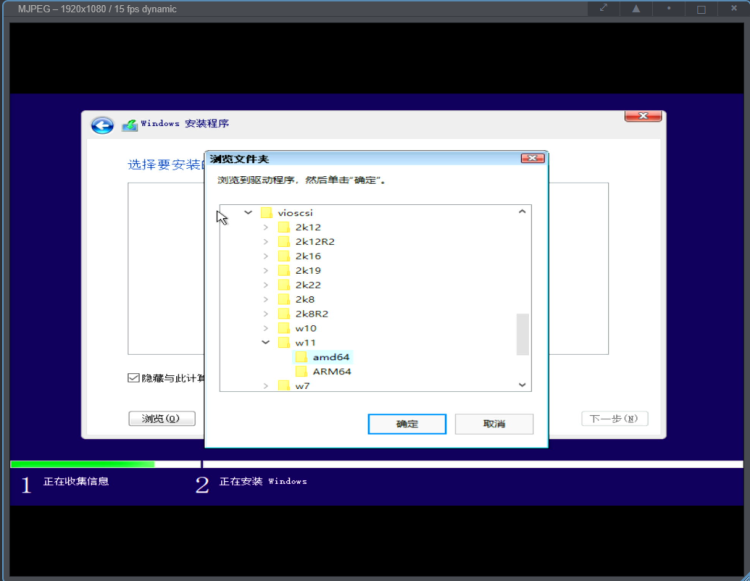Click the triangle icon in viewer title bar
Screen dimensions: 750x581
click(x=636, y=9)
